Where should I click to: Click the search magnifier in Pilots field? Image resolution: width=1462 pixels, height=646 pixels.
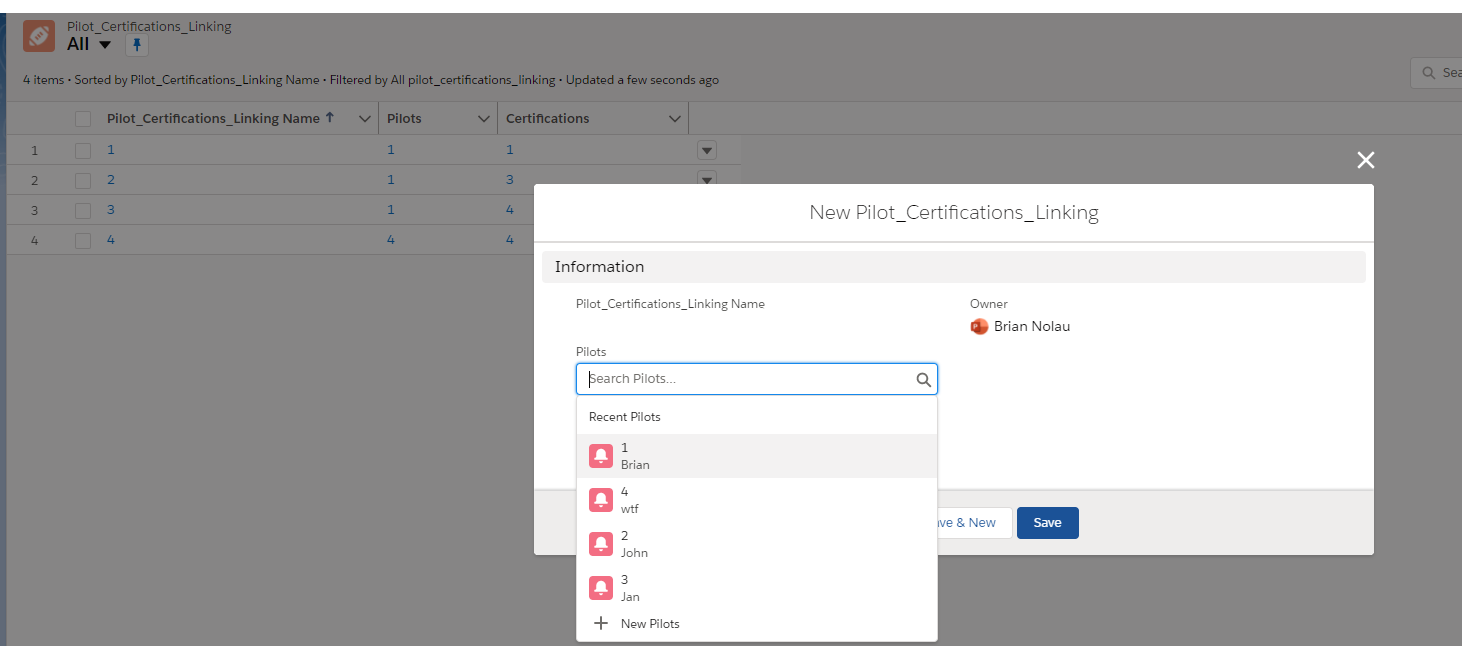(x=923, y=380)
